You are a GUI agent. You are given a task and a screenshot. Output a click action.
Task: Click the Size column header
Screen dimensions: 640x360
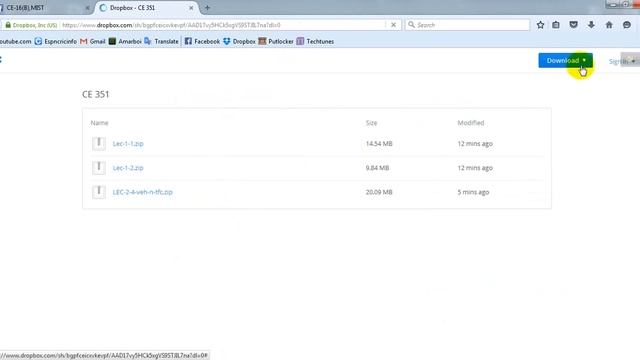click(x=371, y=123)
